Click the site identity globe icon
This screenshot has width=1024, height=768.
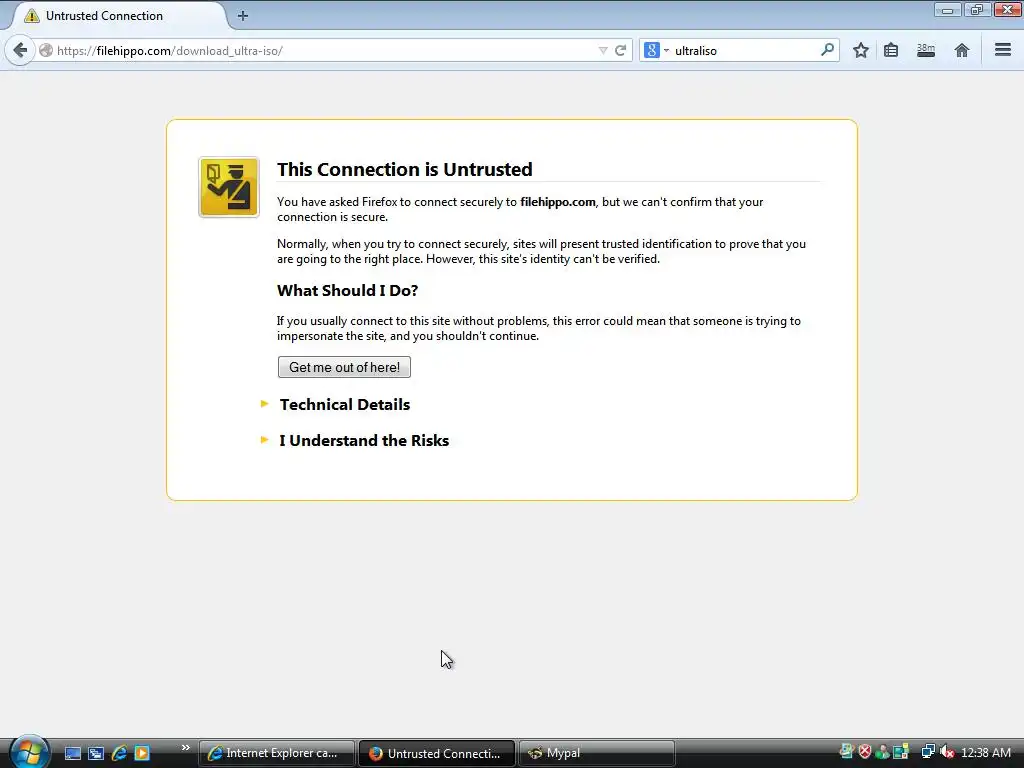(x=46, y=50)
